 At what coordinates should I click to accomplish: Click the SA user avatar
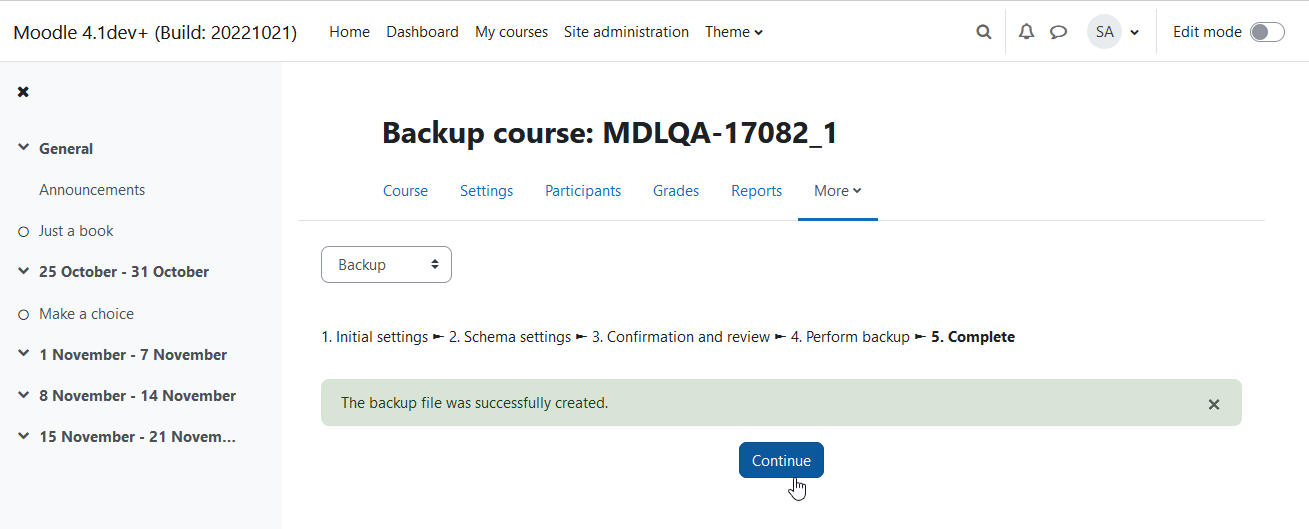[1104, 32]
